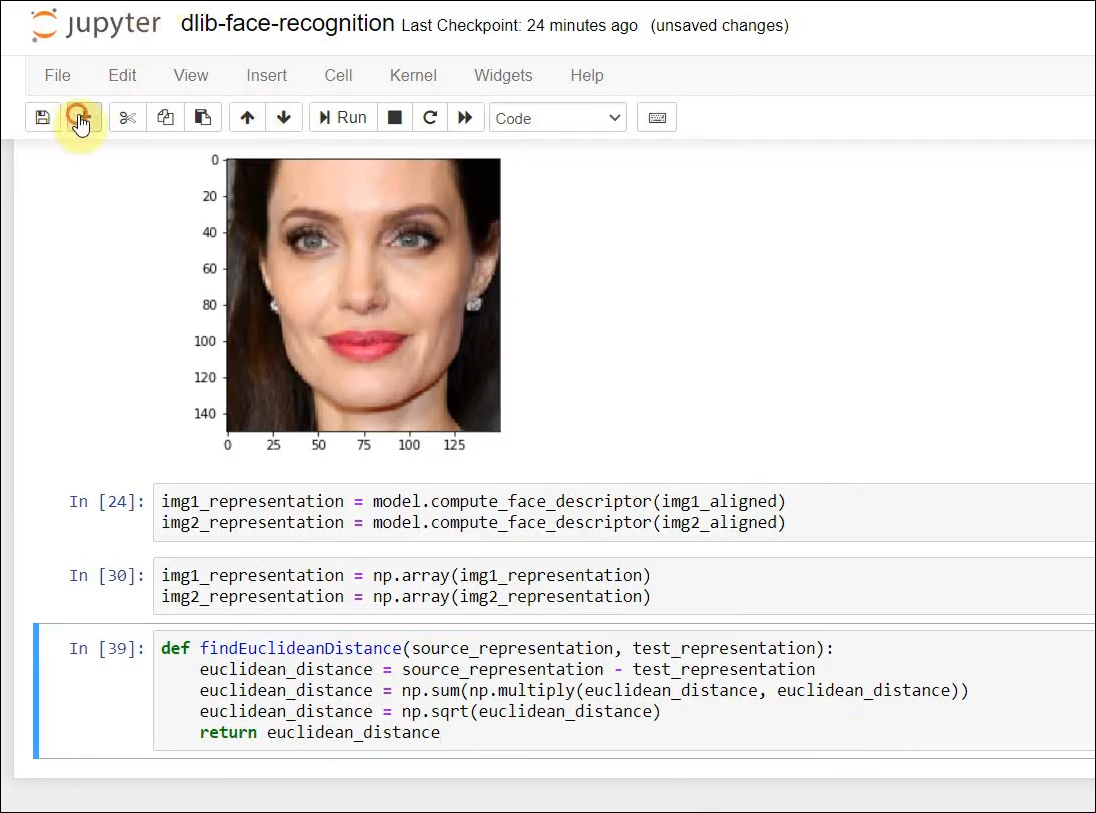Select the cell defining findEuclideanDistance
This screenshot has height=813, width=1096.
coord(560,690)
